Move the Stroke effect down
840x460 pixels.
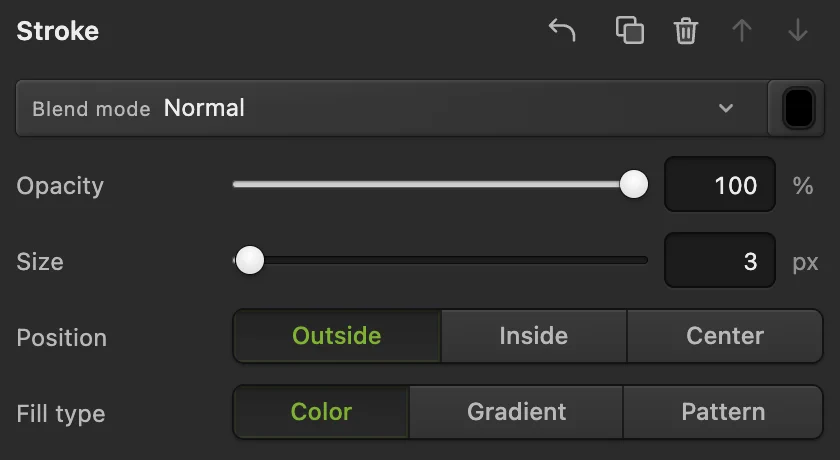[798, 31]
